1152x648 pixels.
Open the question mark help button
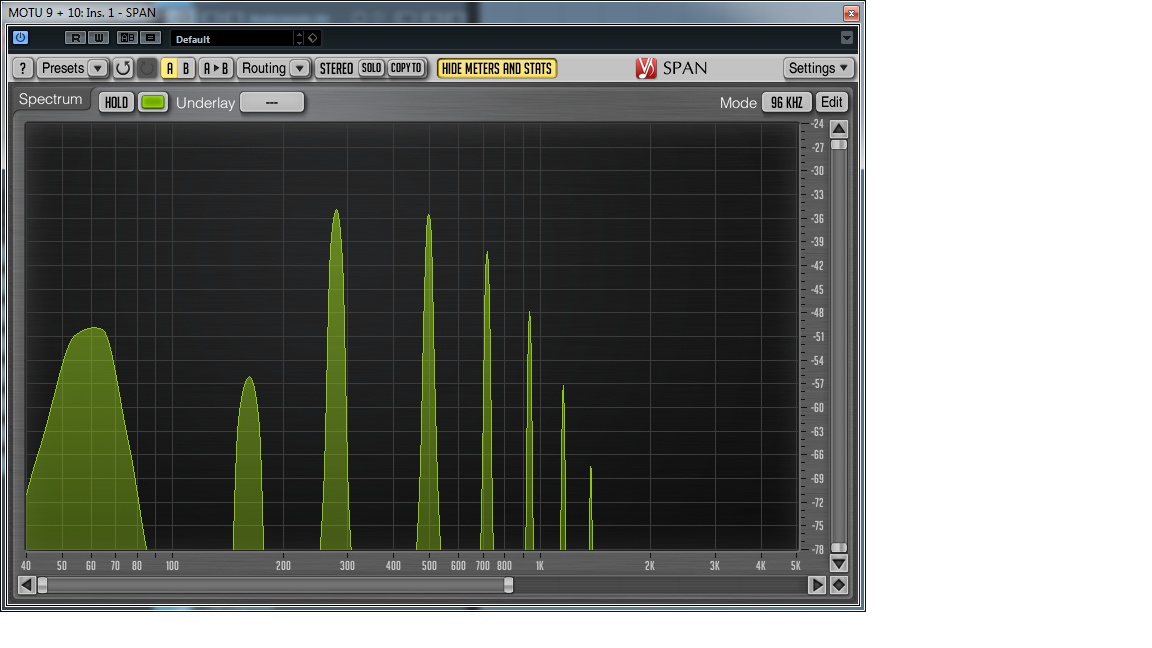(23, 68)
